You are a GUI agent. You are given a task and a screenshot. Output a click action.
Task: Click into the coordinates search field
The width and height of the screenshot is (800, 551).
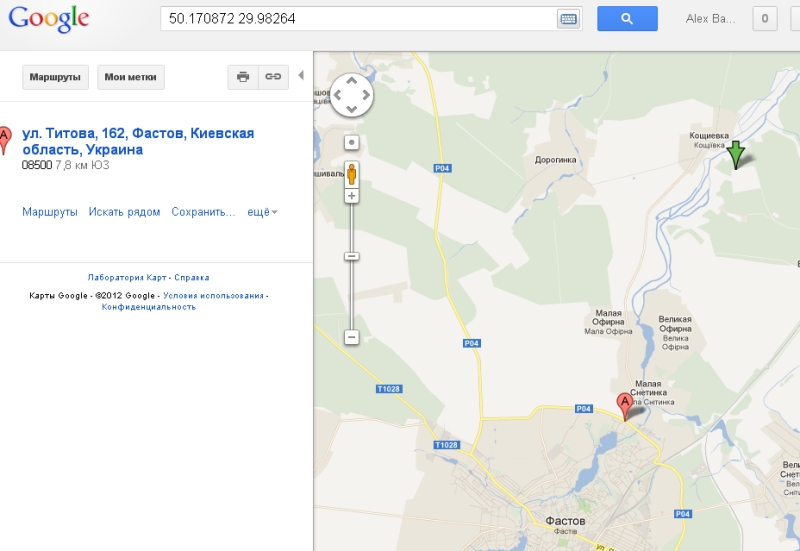pyautogui.click(x=360, y=19)
